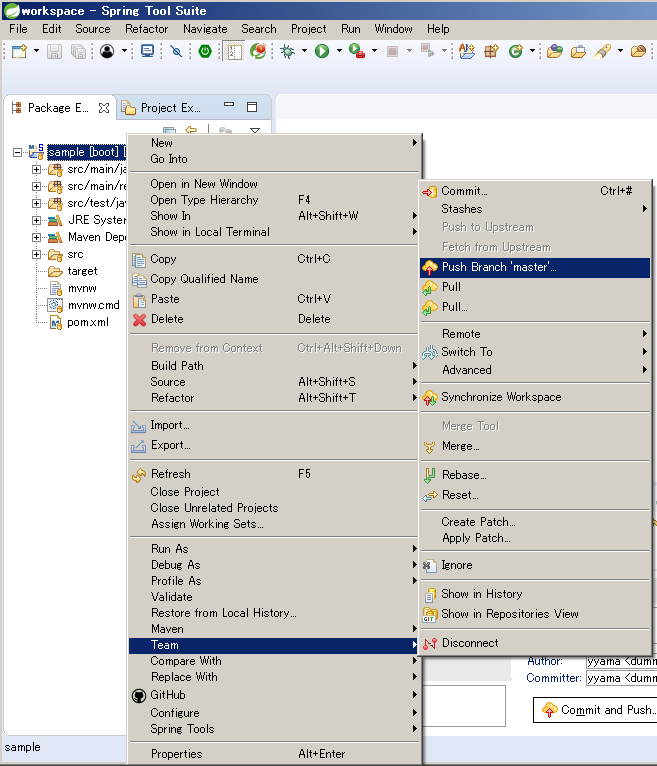
Task: Click the New Java Class green icon
Action: [x=516, y=51]
